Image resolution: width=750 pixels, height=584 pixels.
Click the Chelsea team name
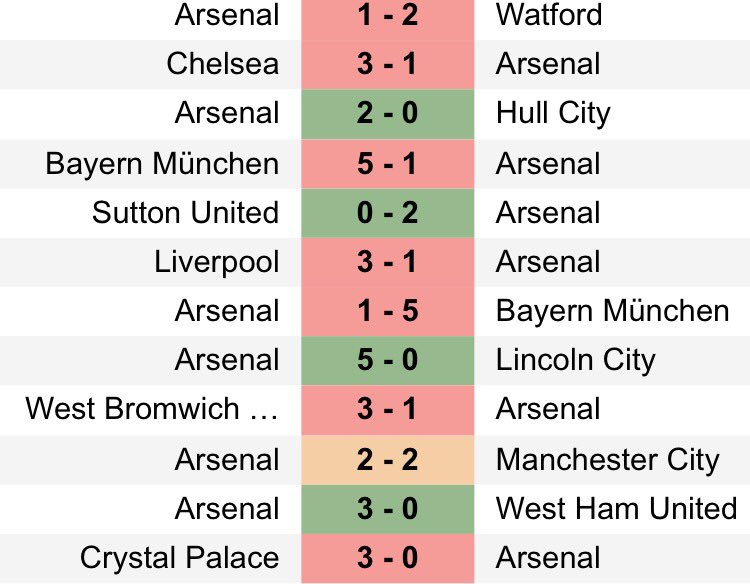222,64
